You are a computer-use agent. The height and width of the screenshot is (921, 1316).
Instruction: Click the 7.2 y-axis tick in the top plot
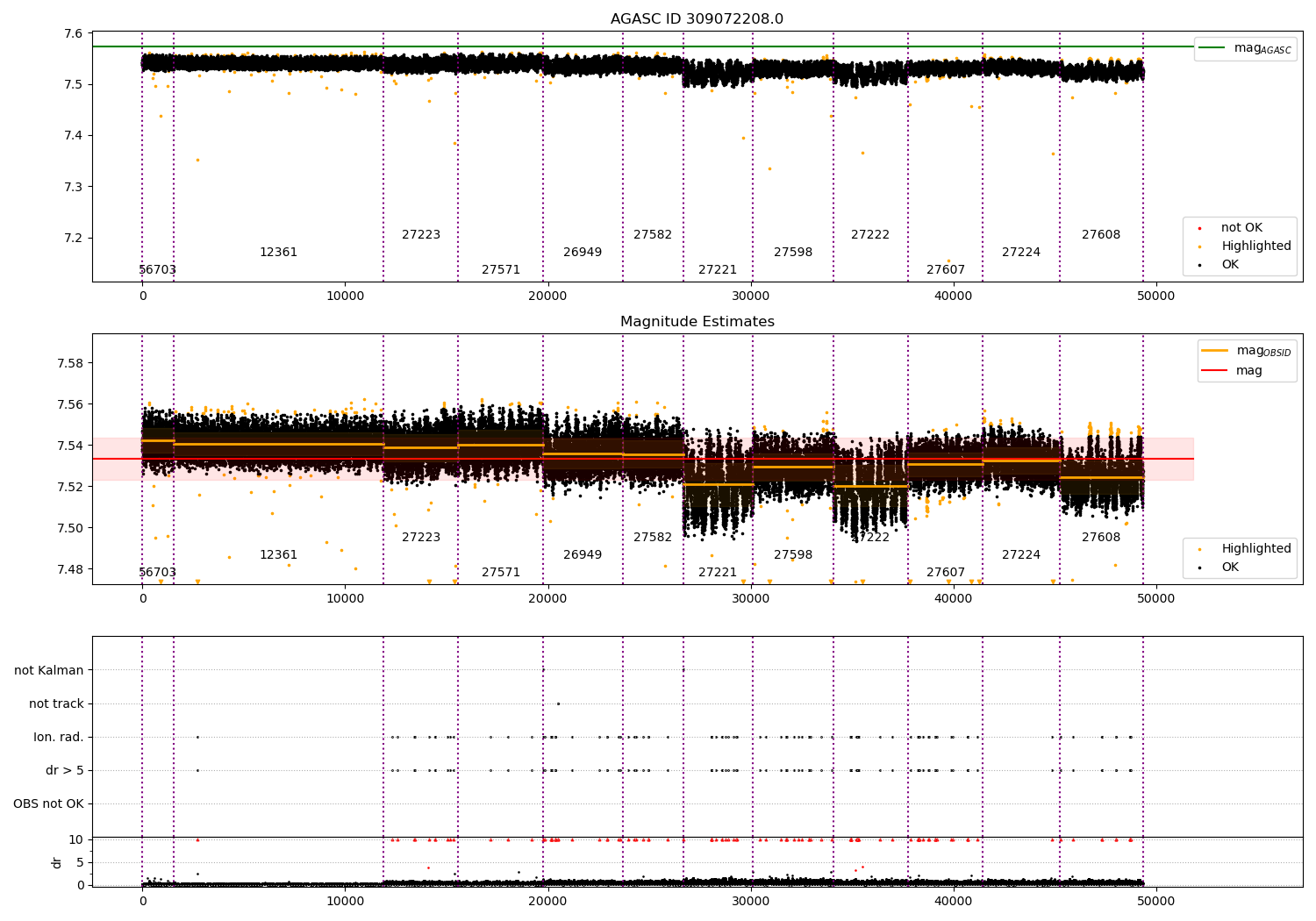(x=75, y=238)
